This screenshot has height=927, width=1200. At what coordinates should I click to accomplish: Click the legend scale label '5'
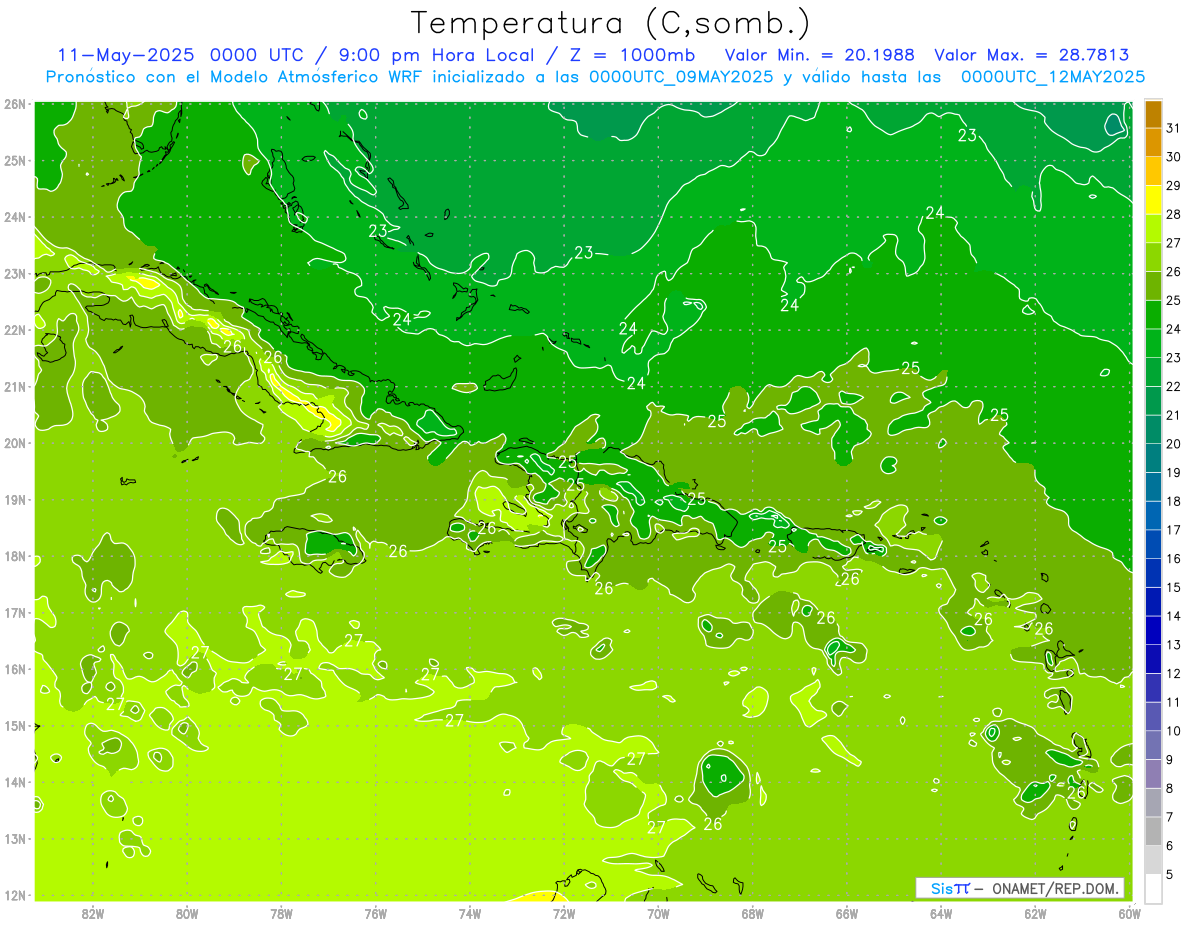point(1170,875)
